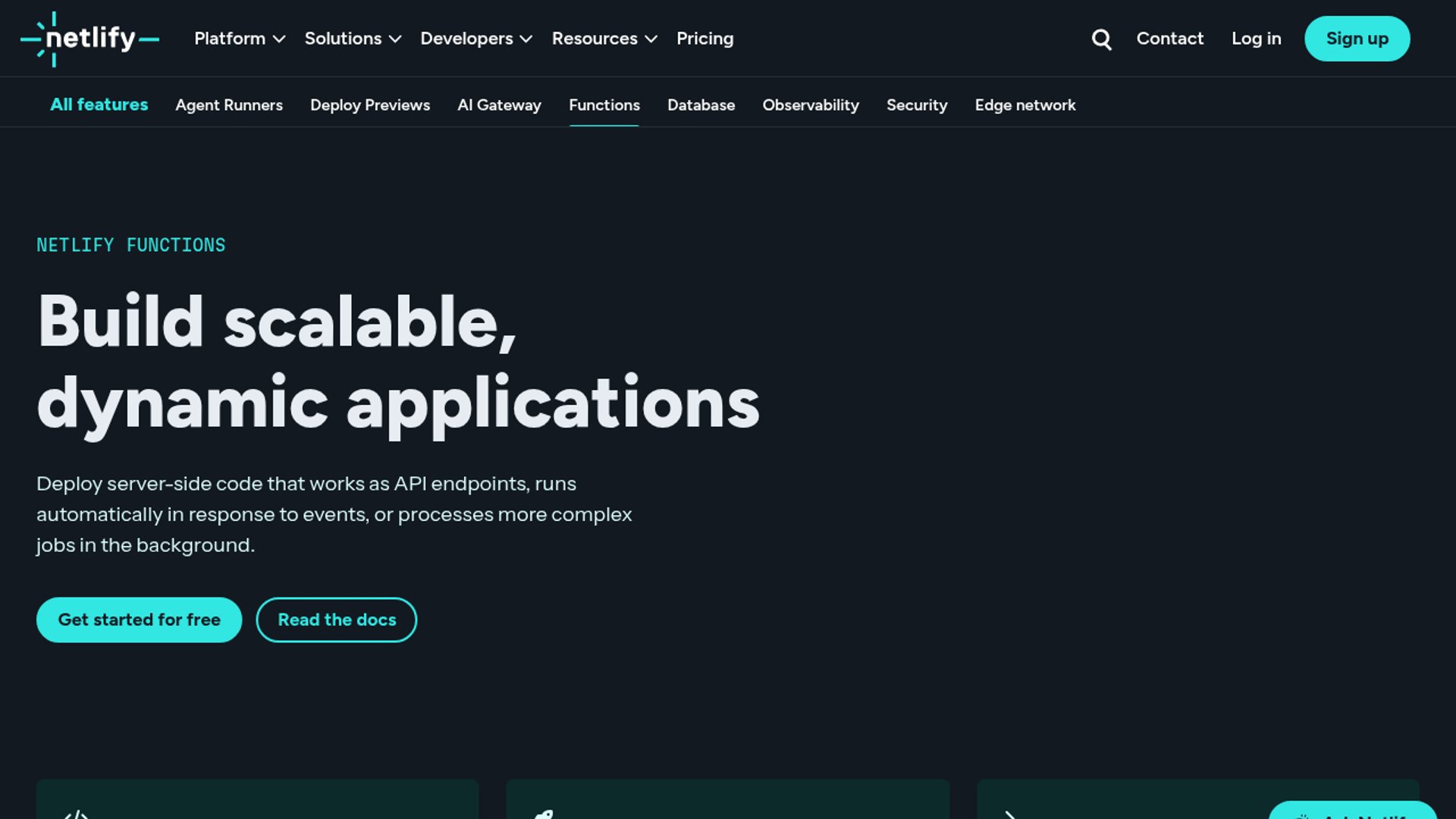The height and width of the screenshot is (819, 1456).
Task: Expand the Developers menu
Action: pos(476,39)
